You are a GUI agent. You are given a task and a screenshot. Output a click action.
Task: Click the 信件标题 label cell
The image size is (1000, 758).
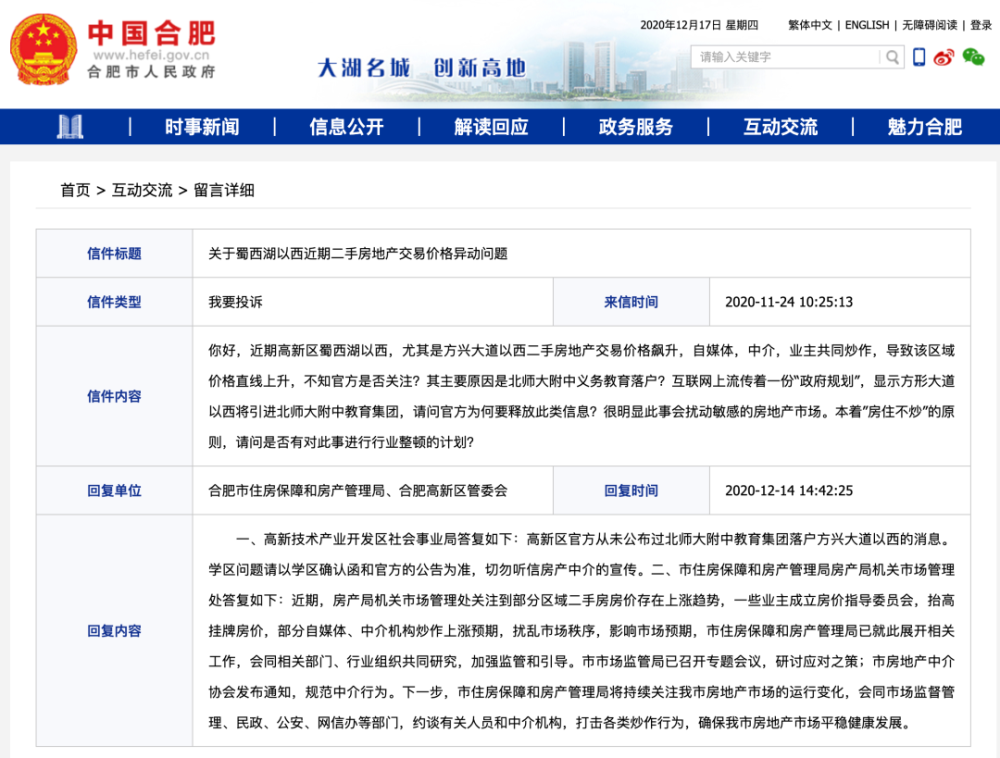(x=114, y=254)
